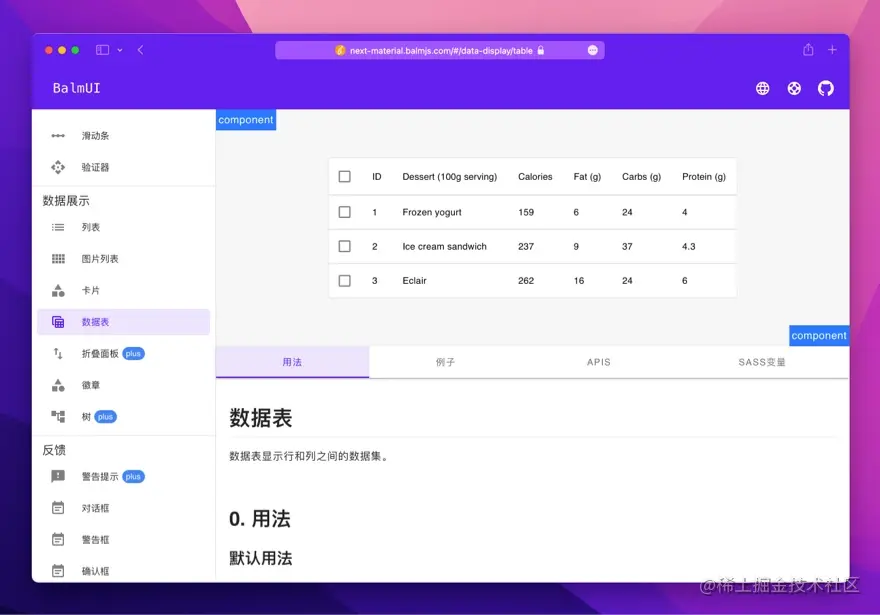Screen dimensions: 880x615
Task: Open the 对话框 dialog page link
Action: (97, 508)
